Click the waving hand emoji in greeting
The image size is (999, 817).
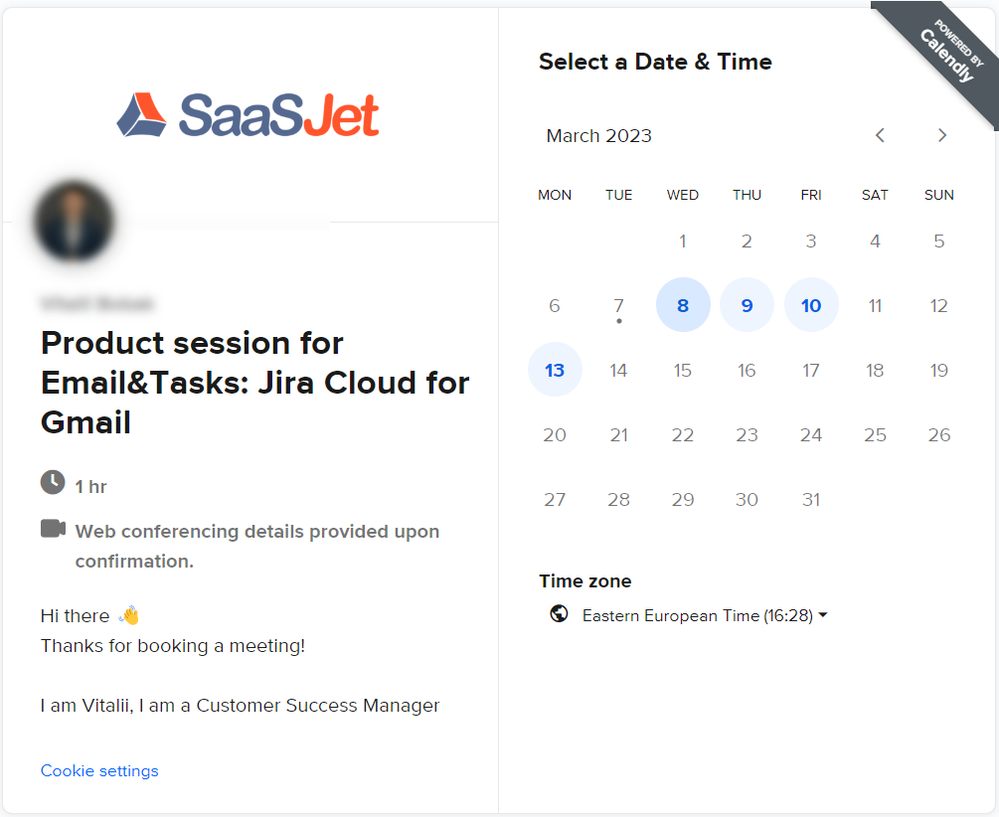tap(130, 614)
